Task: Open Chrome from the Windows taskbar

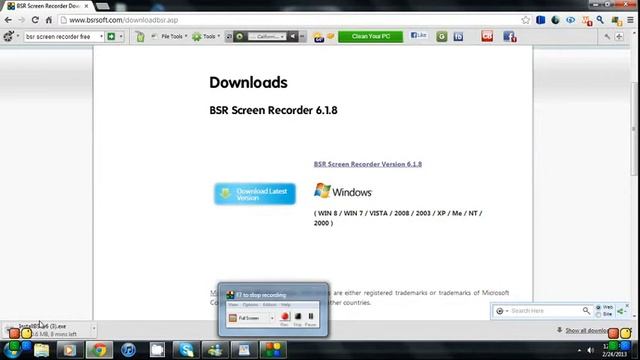Action: pos(99,350)
